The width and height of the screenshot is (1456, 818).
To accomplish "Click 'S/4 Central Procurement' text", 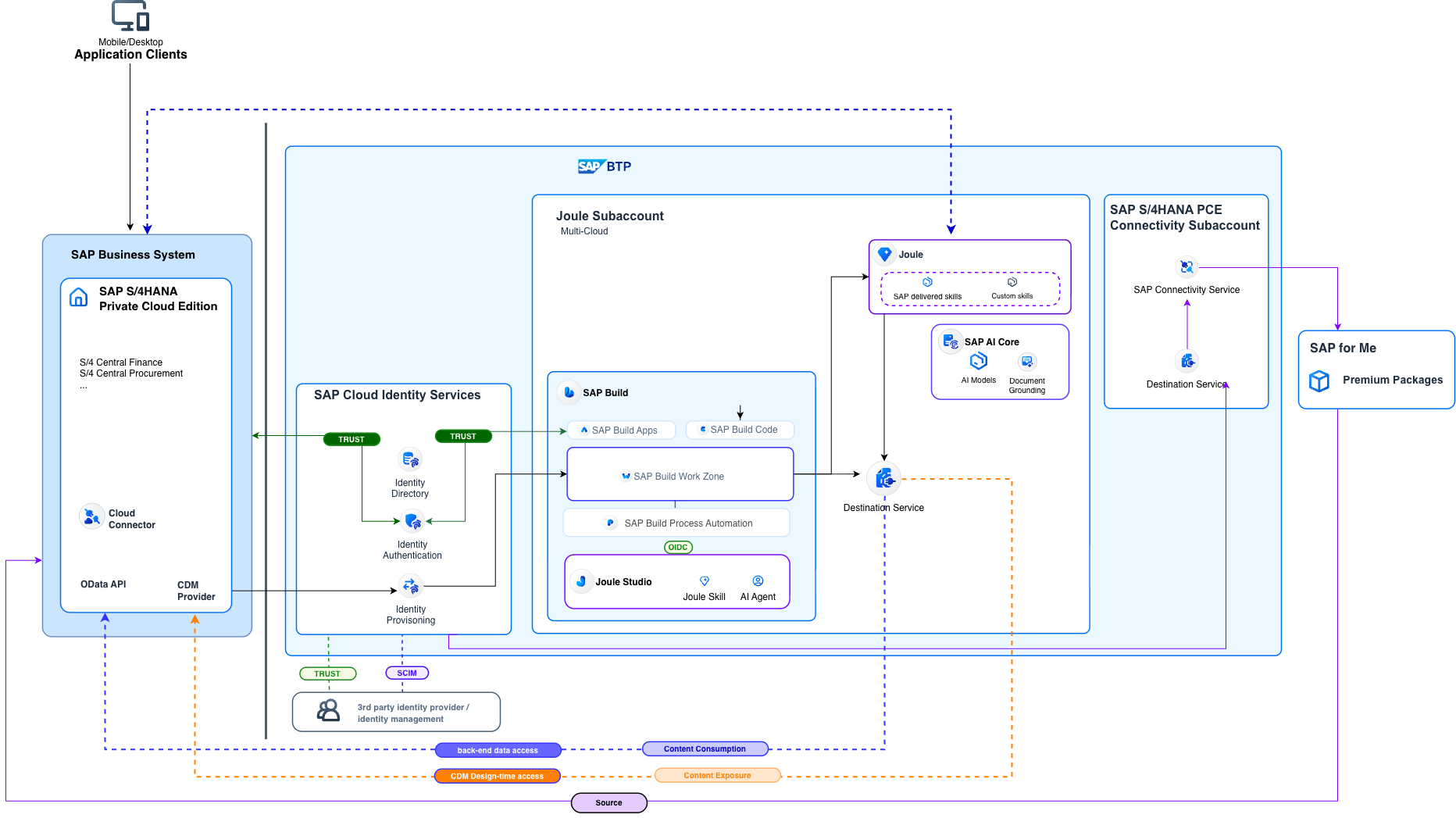I will coord(131,373).
